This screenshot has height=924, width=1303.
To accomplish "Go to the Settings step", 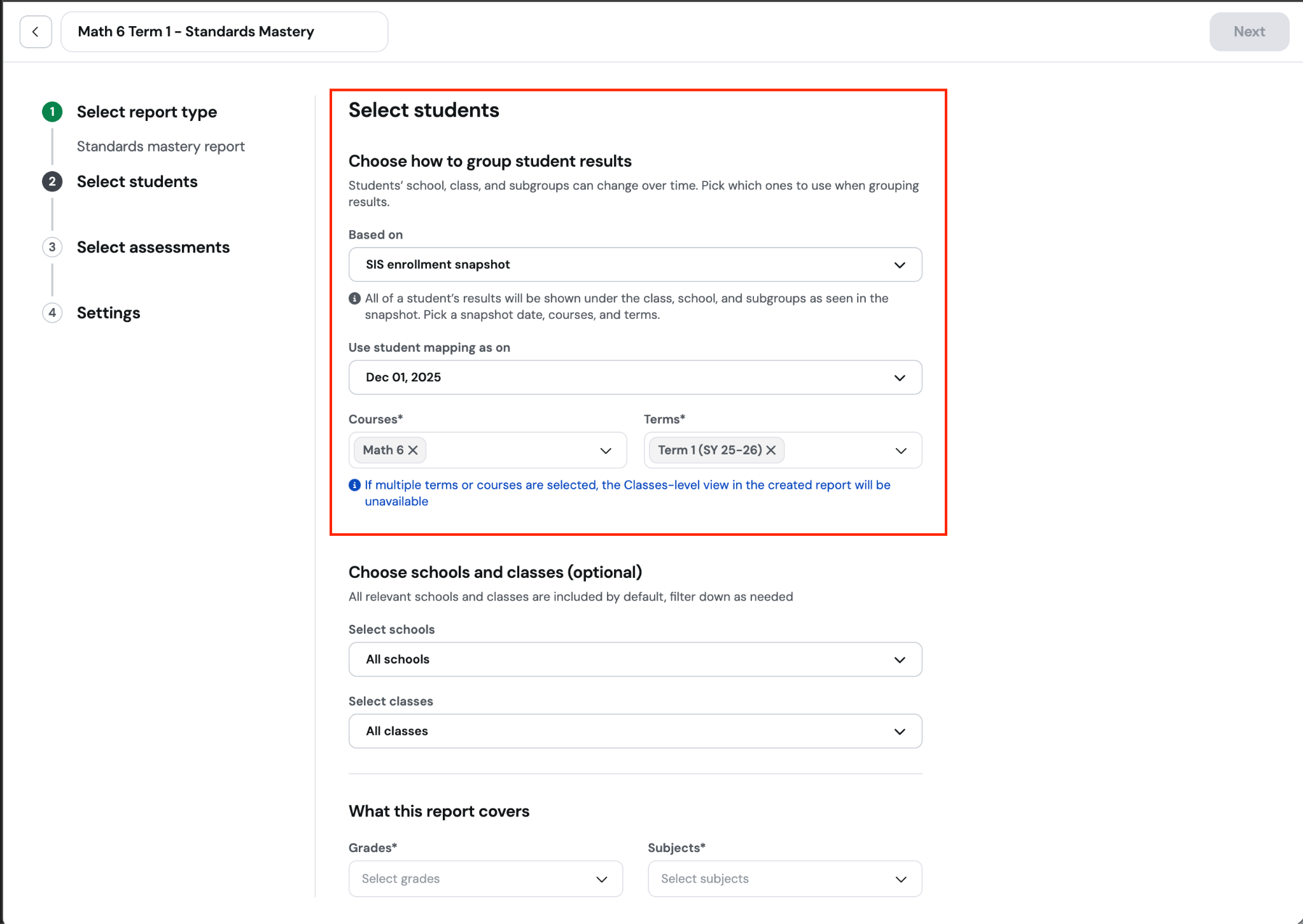I will 109,313.
